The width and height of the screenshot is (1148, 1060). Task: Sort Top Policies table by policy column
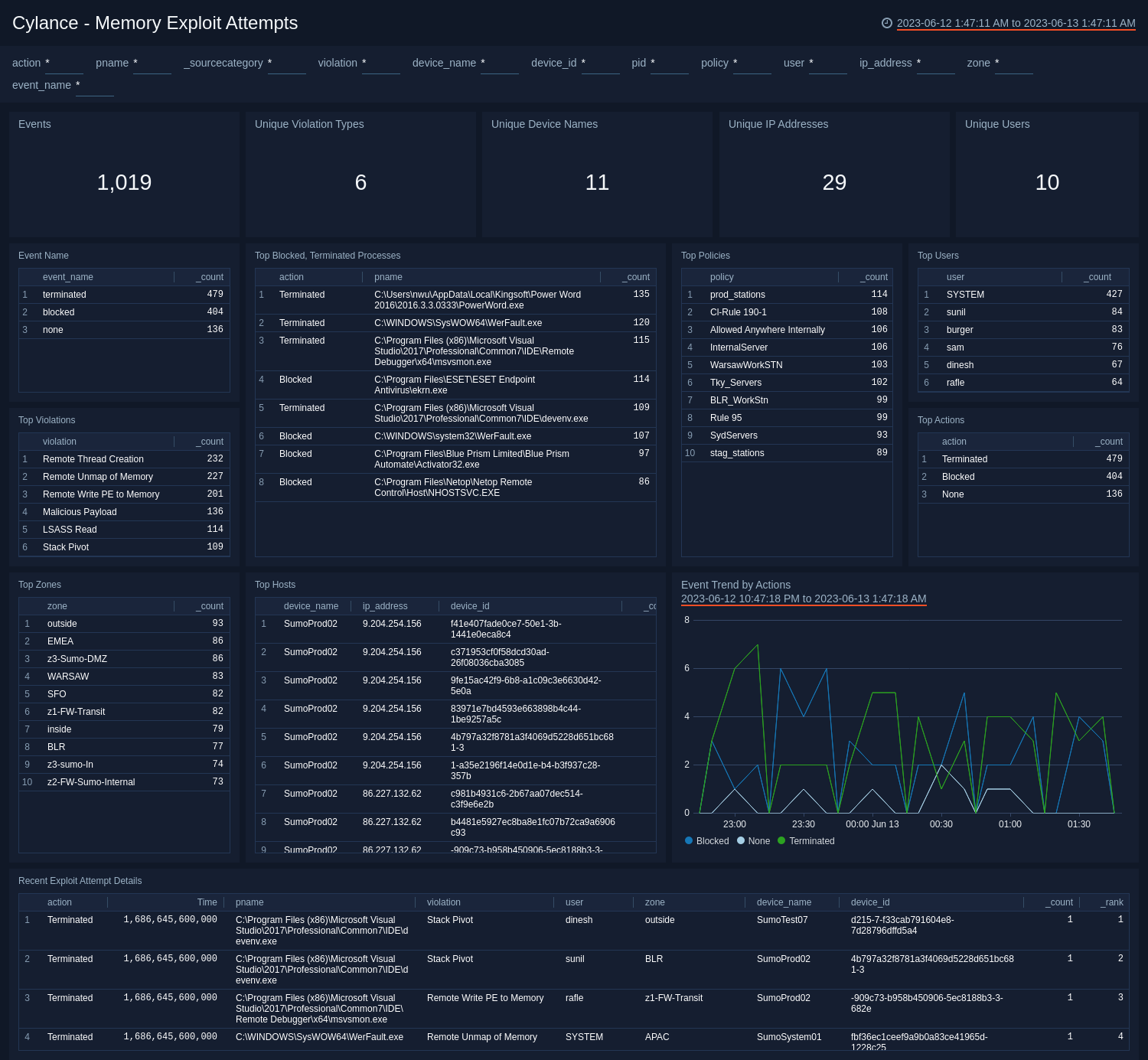coord(720,276)
